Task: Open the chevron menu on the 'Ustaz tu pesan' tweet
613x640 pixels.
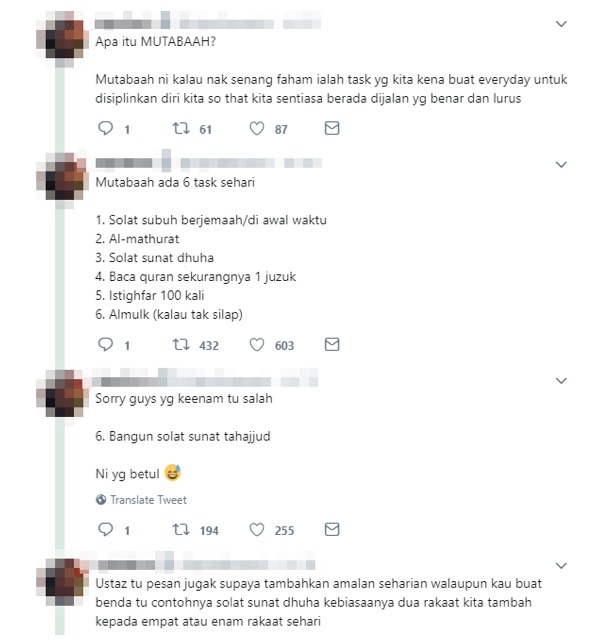Action: (x=562, y=566)
